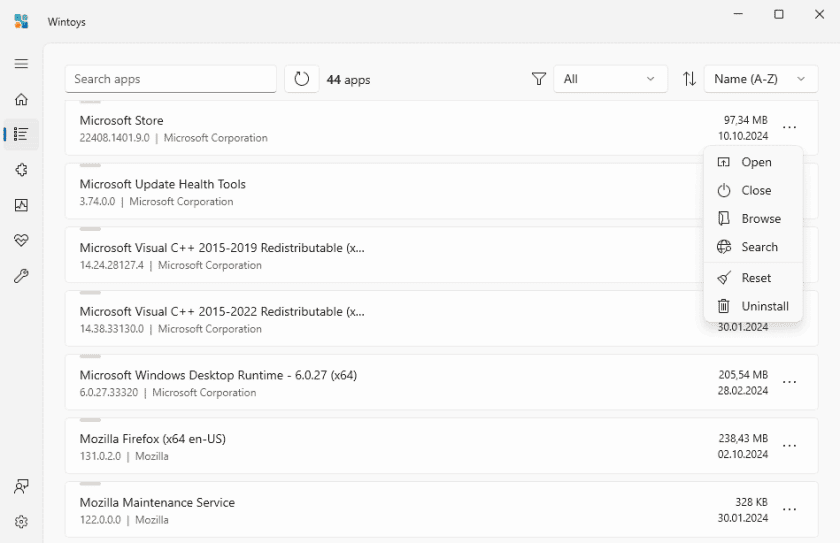Click the feedback icon in sidebar
This screenshot has height=543, width=840.
pos(21,487)
